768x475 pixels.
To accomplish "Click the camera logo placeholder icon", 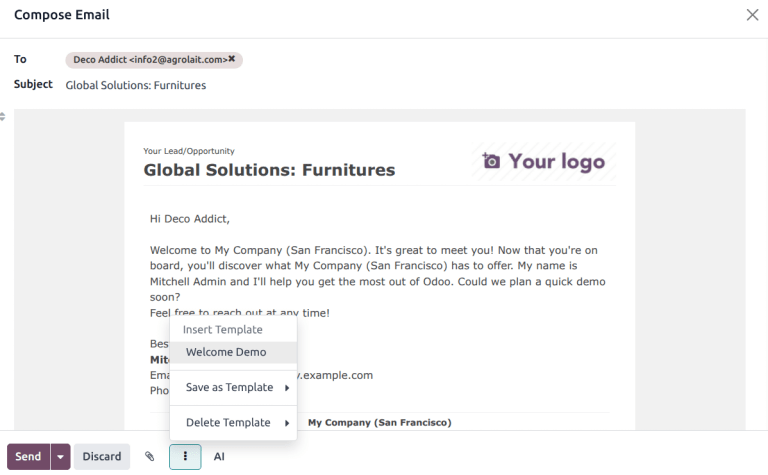I will 491,161.
